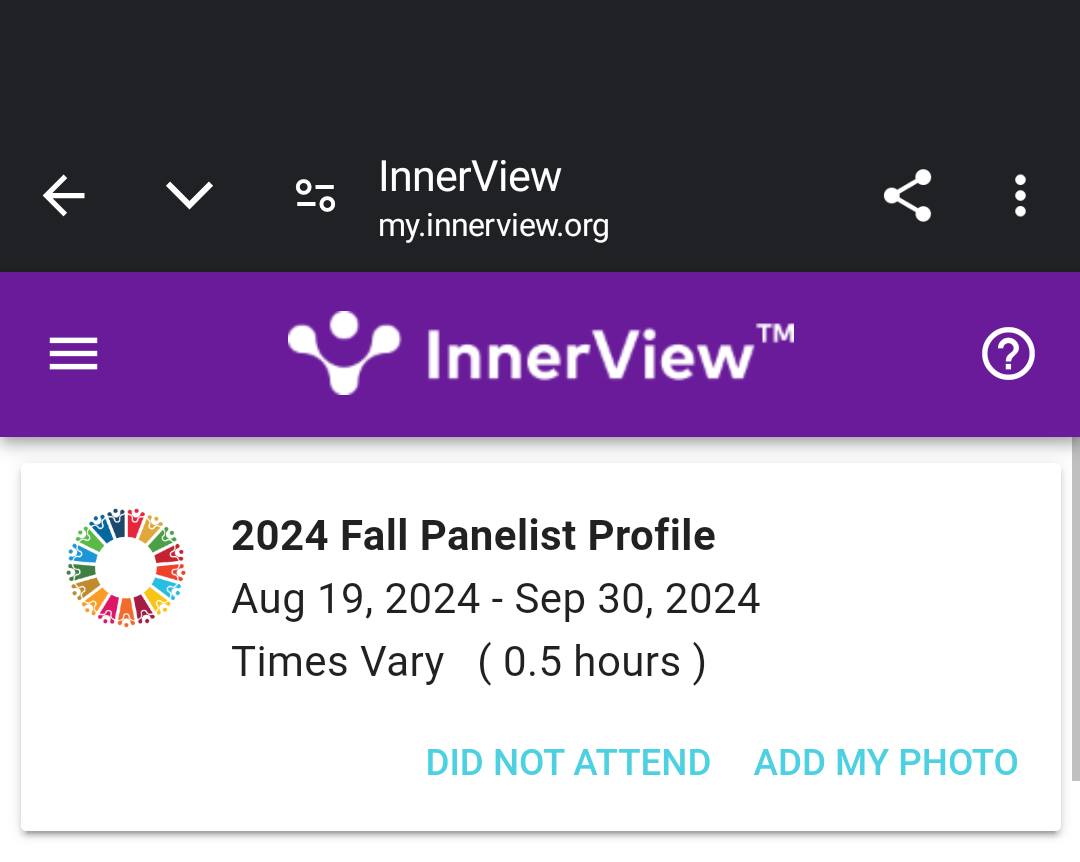1080x862 pixels.
Task: Click the Times Vary text
Action: click(338, 662)
